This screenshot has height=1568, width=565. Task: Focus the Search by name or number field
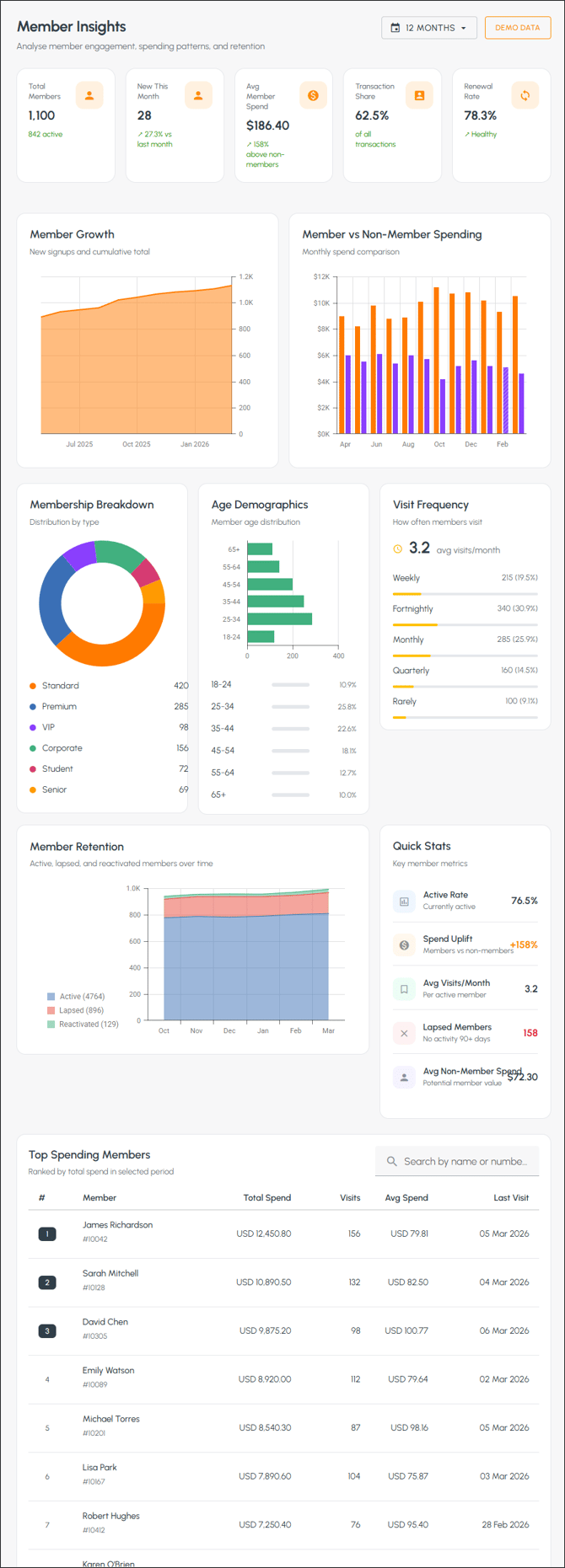(457, 1161)
